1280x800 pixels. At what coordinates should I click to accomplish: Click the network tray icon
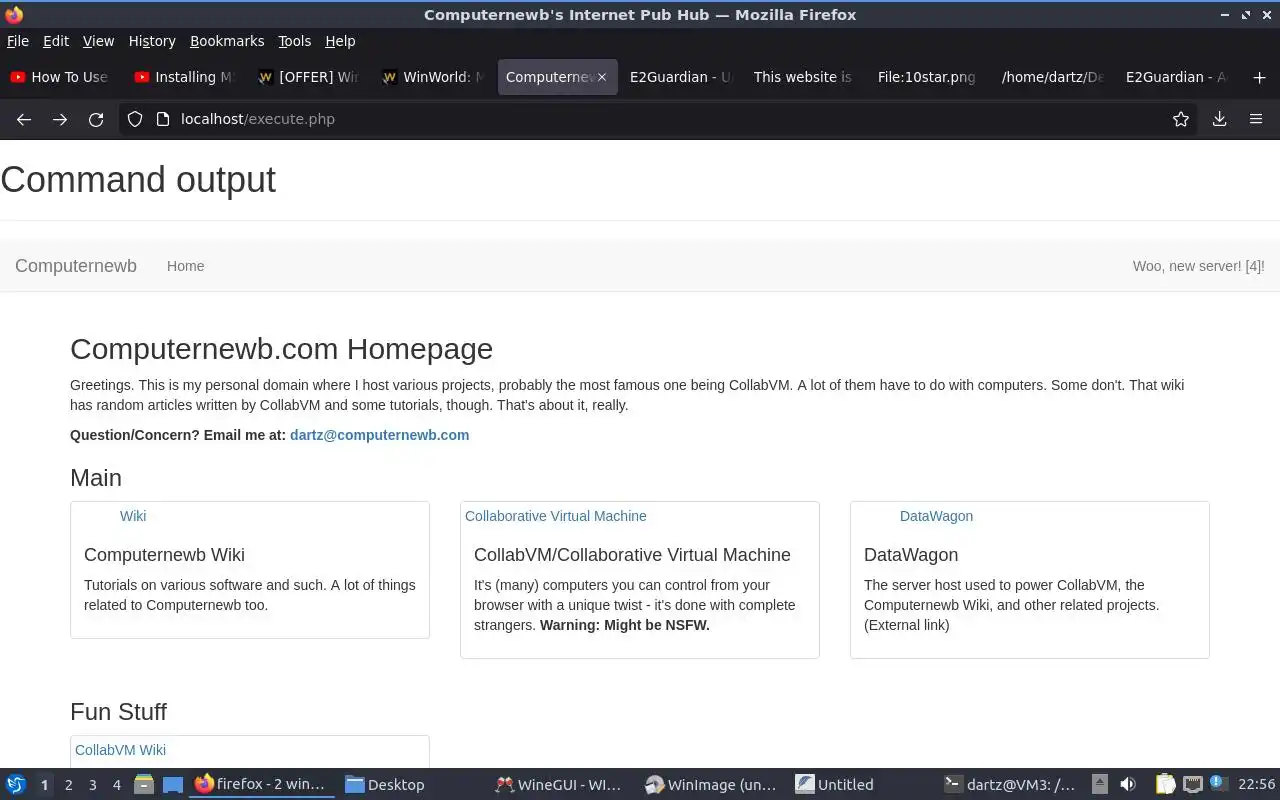pyautogui.click(x=1192, y=785)
